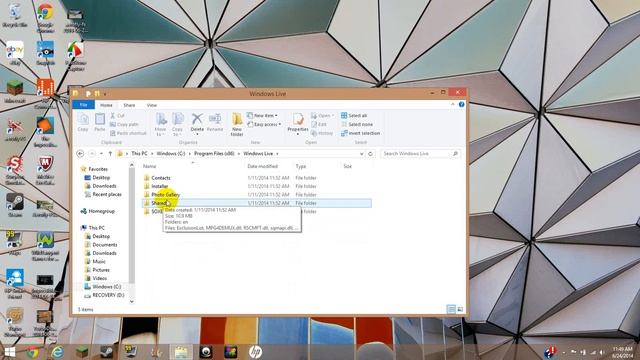Click the Cut scissors option

point(118,116)
